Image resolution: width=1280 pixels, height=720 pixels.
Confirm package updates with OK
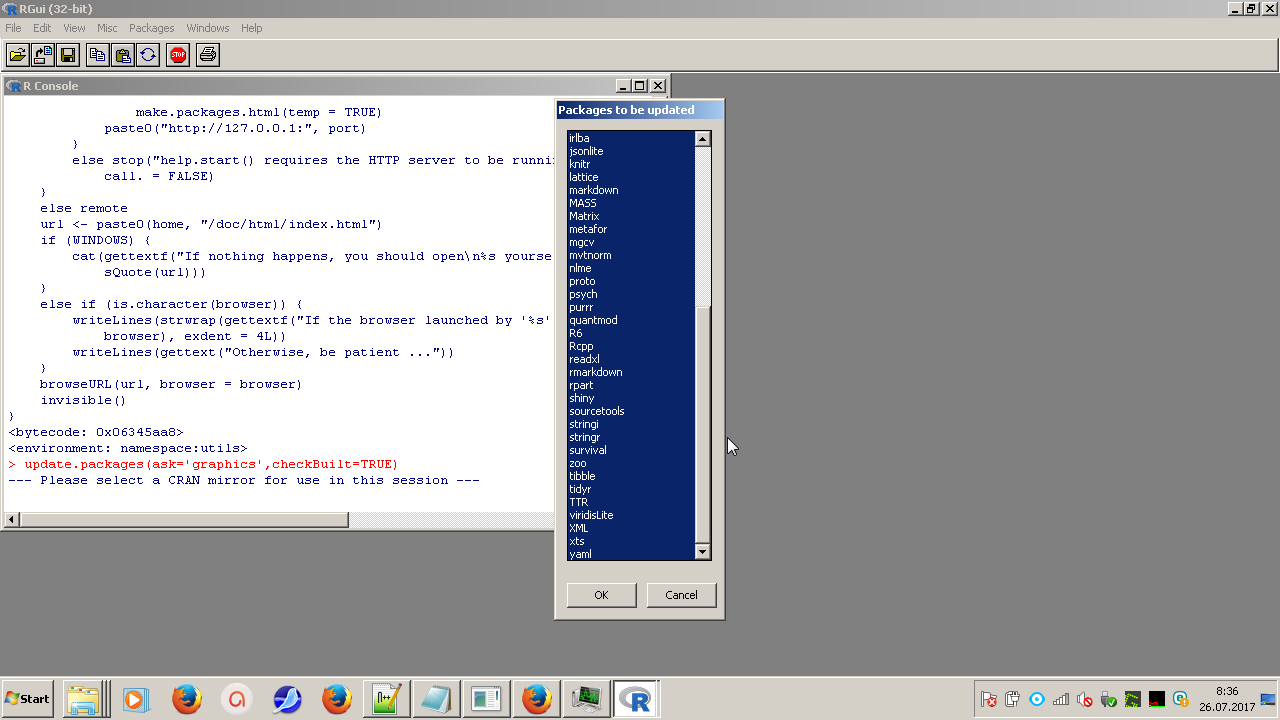click(x=601, y=595)
